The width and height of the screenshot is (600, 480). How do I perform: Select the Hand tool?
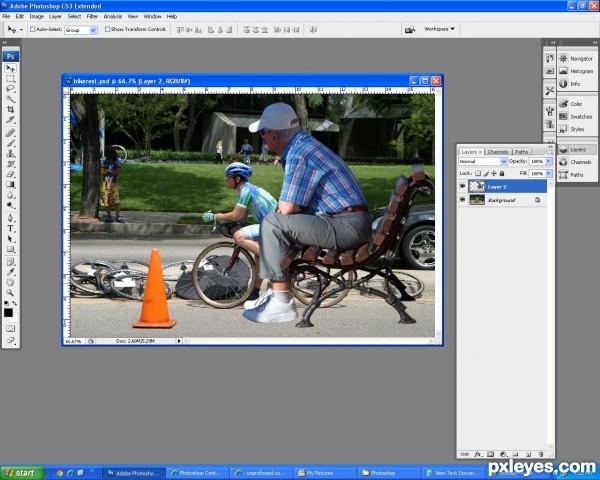click(x=10, y=282)
